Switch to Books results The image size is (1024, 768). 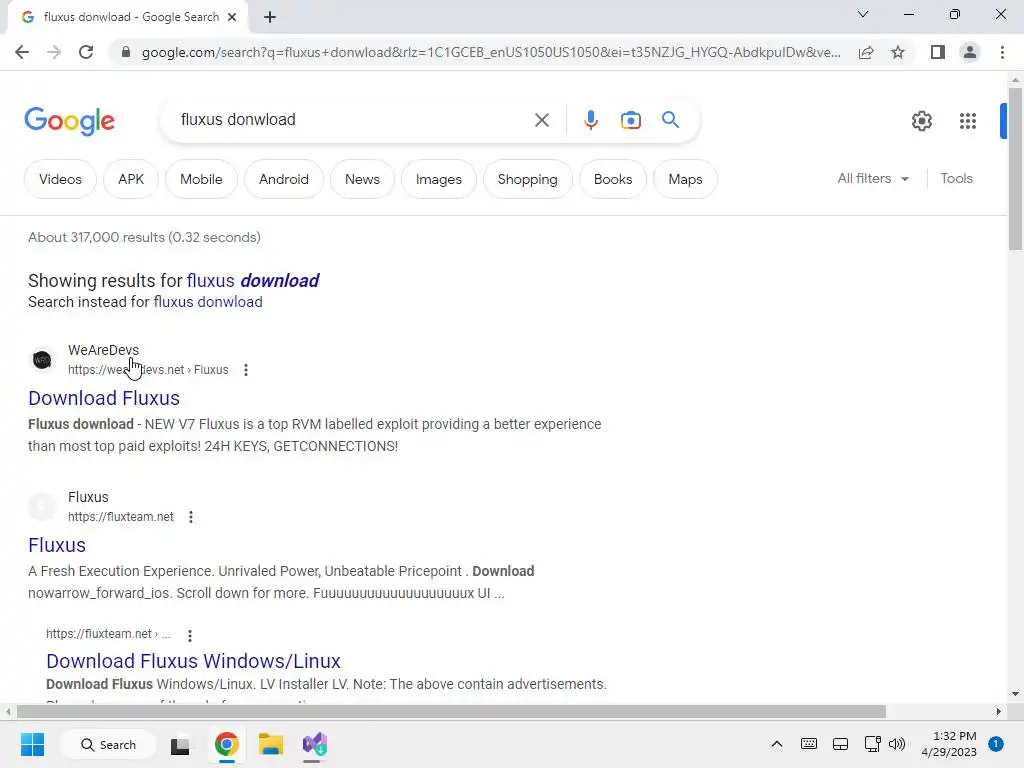pyautogui.click(x=613, y=179)
